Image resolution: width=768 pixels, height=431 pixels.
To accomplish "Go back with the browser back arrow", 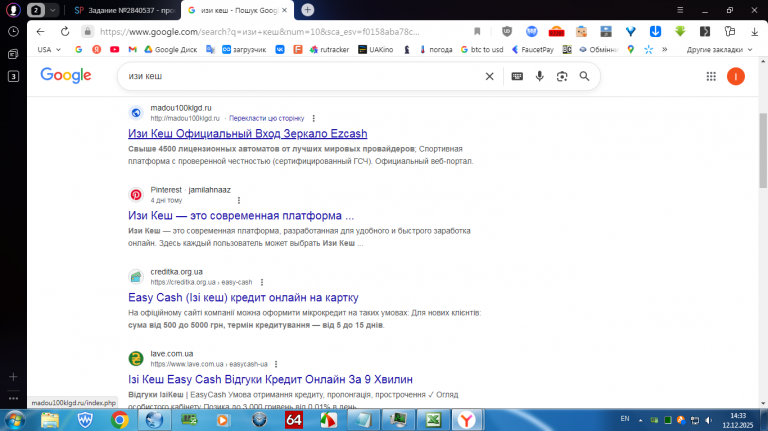I will [40, 31].
